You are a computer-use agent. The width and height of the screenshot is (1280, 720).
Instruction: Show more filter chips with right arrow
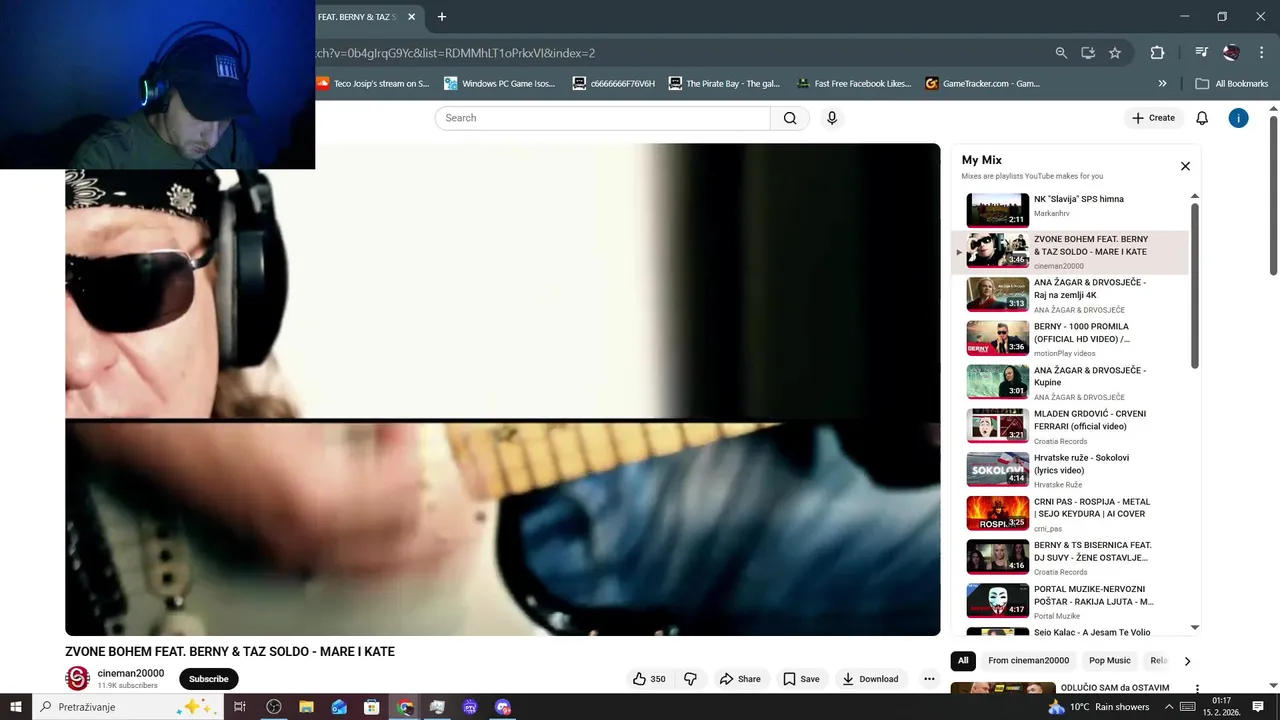click(1187, 661)
